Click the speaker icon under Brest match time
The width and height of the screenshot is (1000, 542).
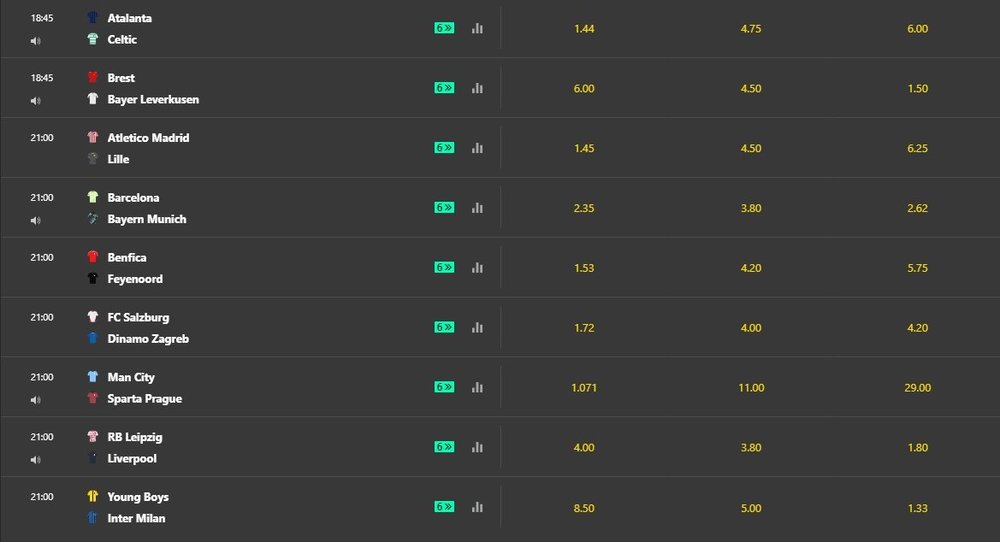click(x=35, y=101)
